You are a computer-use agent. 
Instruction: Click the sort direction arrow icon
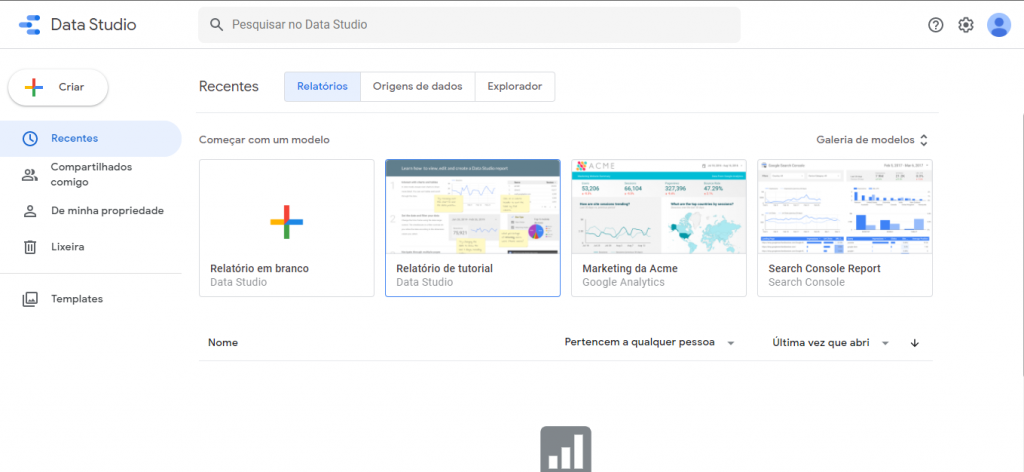tap(914, 343)
